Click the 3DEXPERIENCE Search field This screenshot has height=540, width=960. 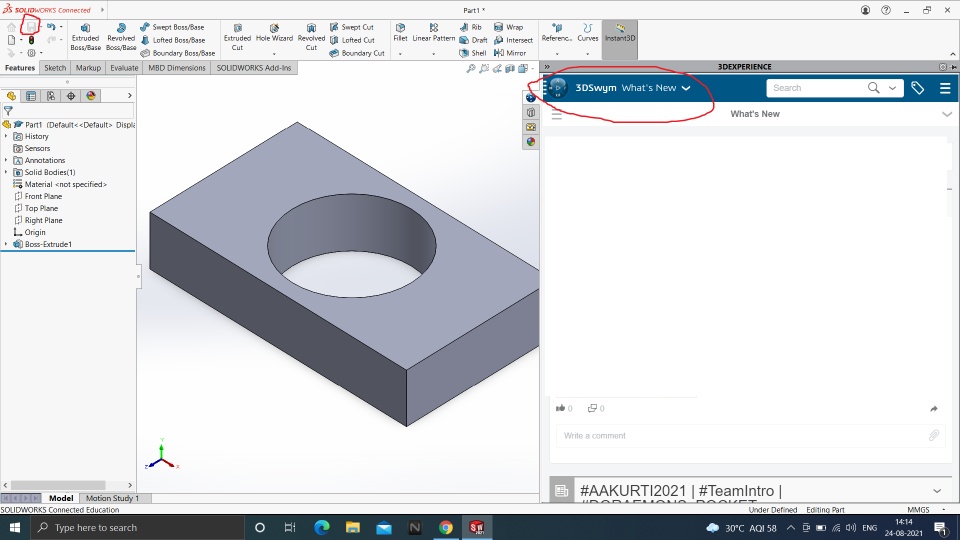[x=817, y=88]
